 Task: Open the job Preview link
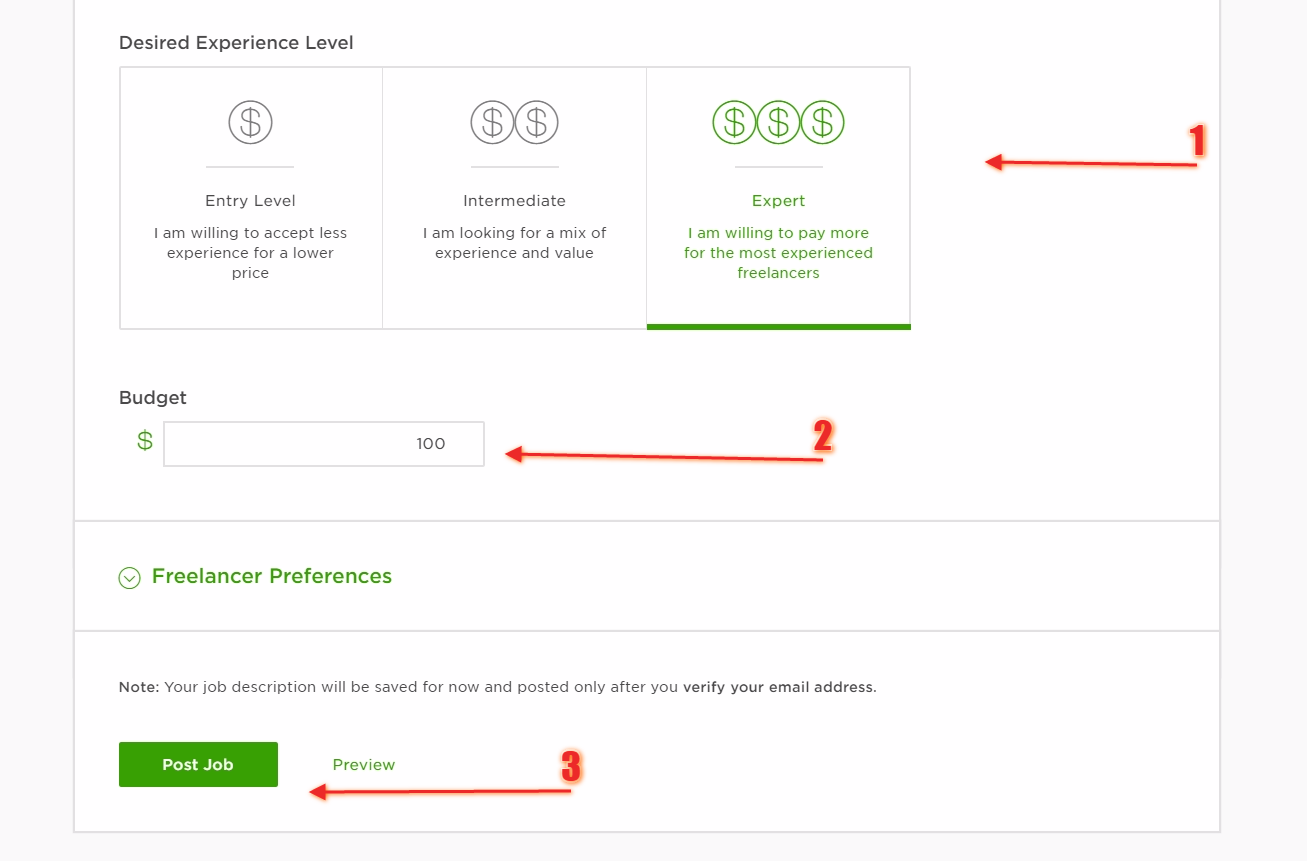point(364,765)
